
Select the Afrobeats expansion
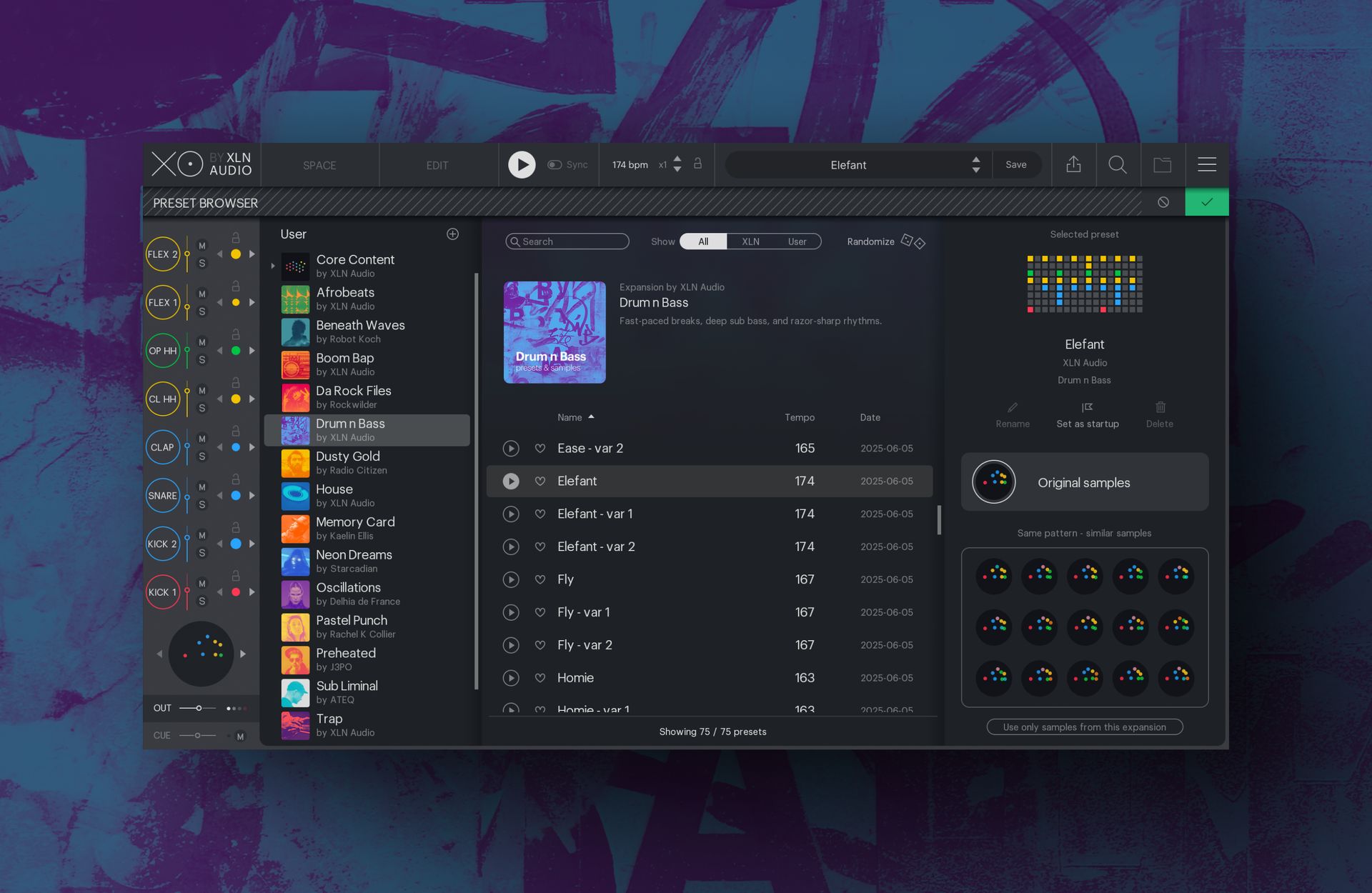367,299
